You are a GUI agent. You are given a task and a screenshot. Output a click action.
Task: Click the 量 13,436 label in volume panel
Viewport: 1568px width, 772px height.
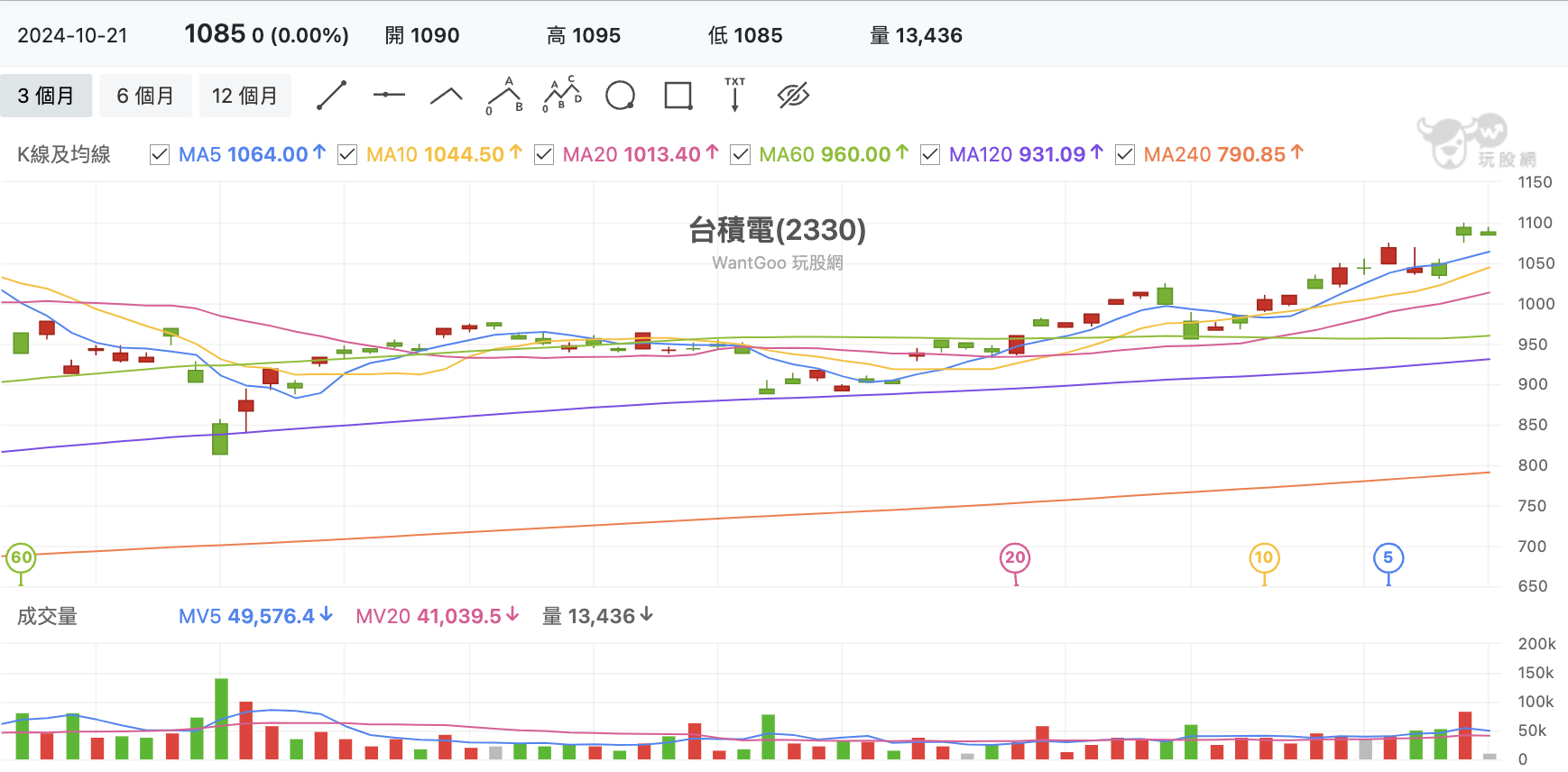click(x=597, y=616)
